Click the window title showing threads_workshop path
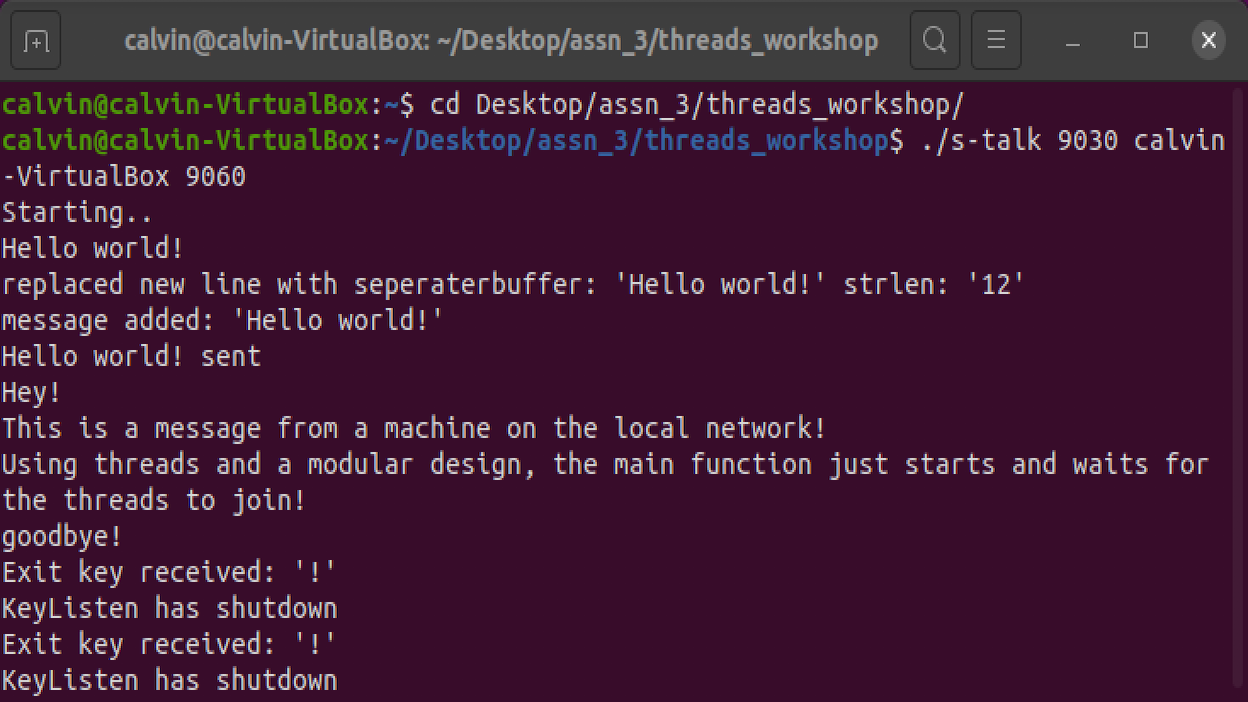Image resolution: width=1248 pixels, height=702 pixels. tap(501, 41)
